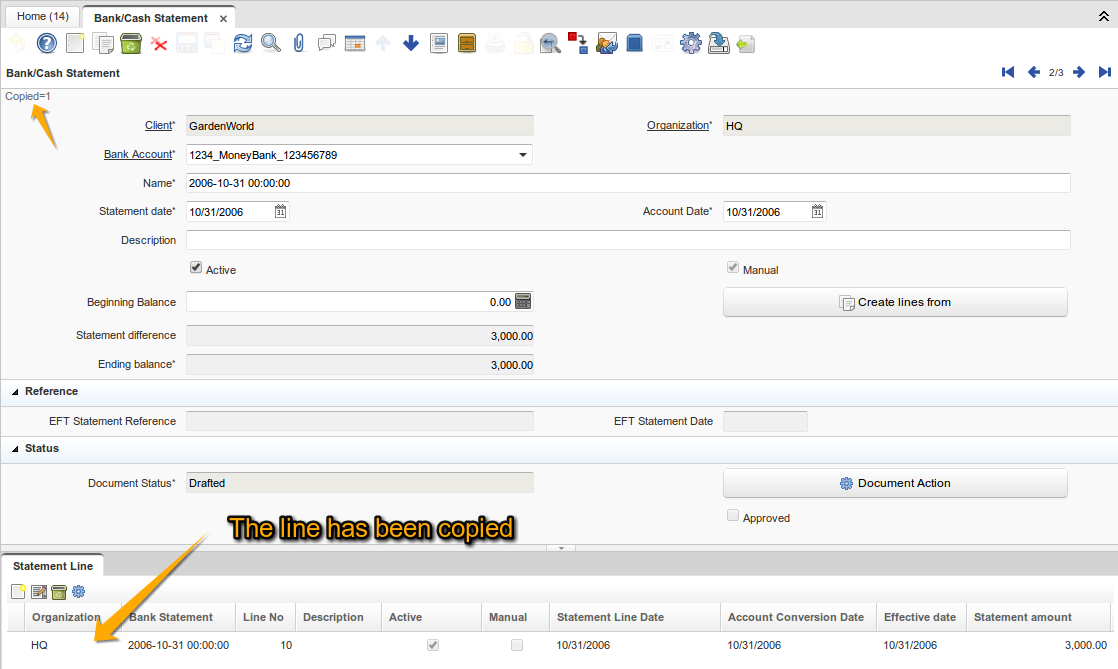Select the Statement Line tab
The width and height of the screenshot is (1118, 669).
[52, 565]
